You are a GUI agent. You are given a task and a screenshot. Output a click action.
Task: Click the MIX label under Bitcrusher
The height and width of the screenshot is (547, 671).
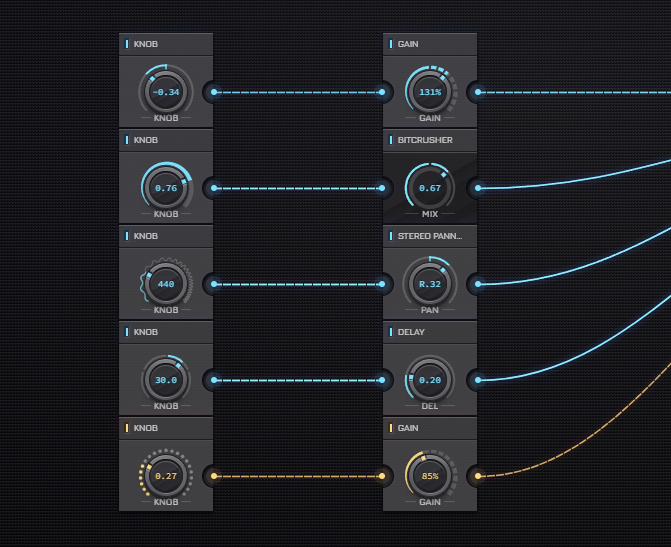430,214
